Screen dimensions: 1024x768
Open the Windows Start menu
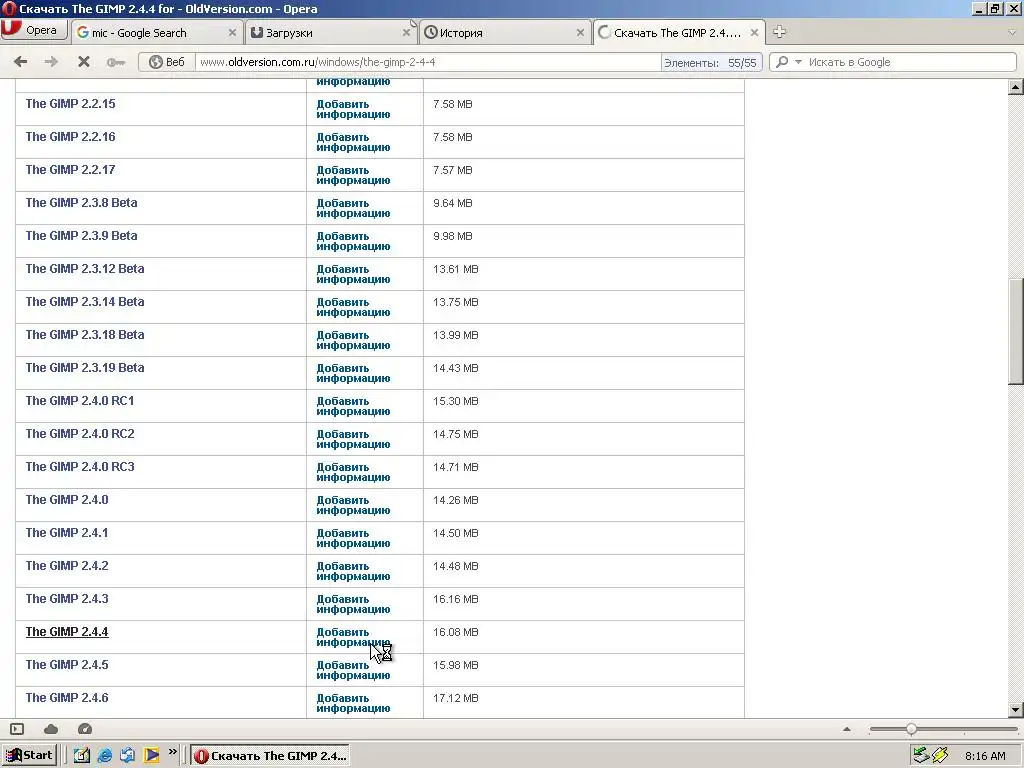(x=29, y=756)
